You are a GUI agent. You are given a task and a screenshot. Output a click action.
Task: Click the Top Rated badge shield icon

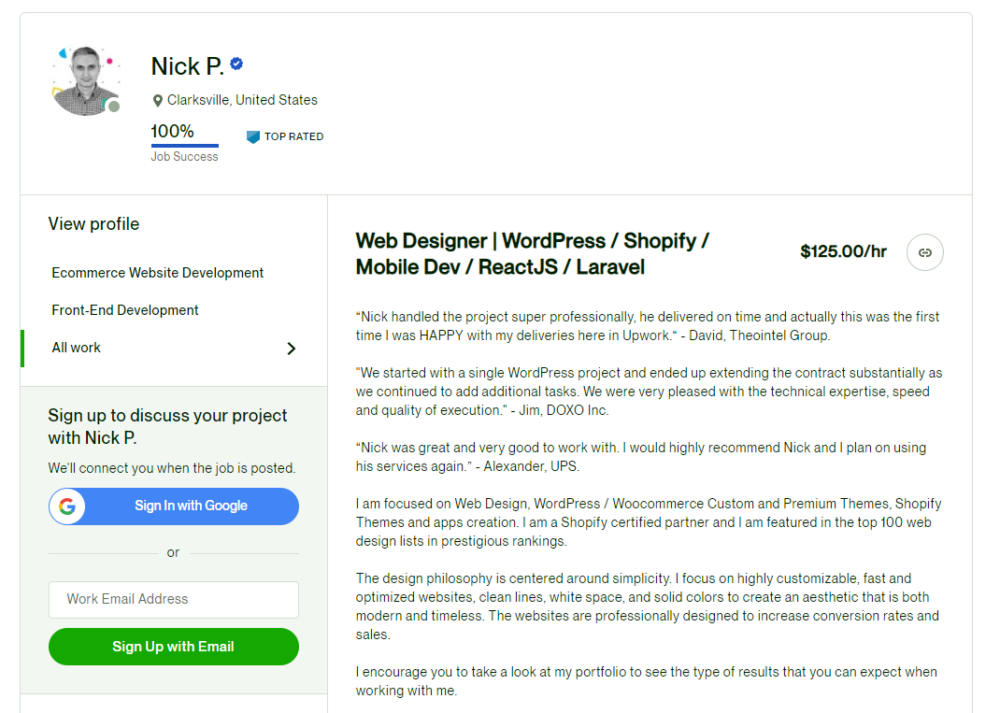253,136
